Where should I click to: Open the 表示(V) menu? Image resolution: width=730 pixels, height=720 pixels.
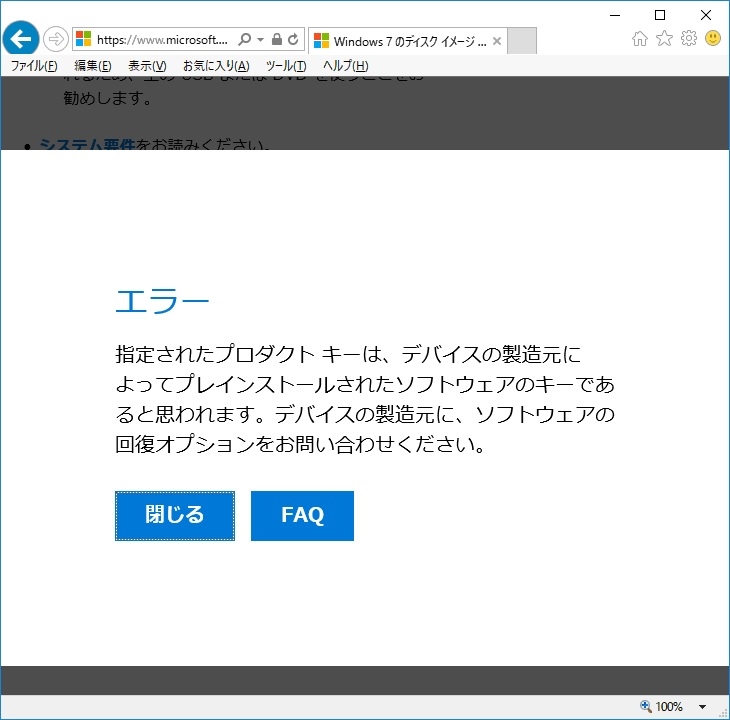pos(147,66)
